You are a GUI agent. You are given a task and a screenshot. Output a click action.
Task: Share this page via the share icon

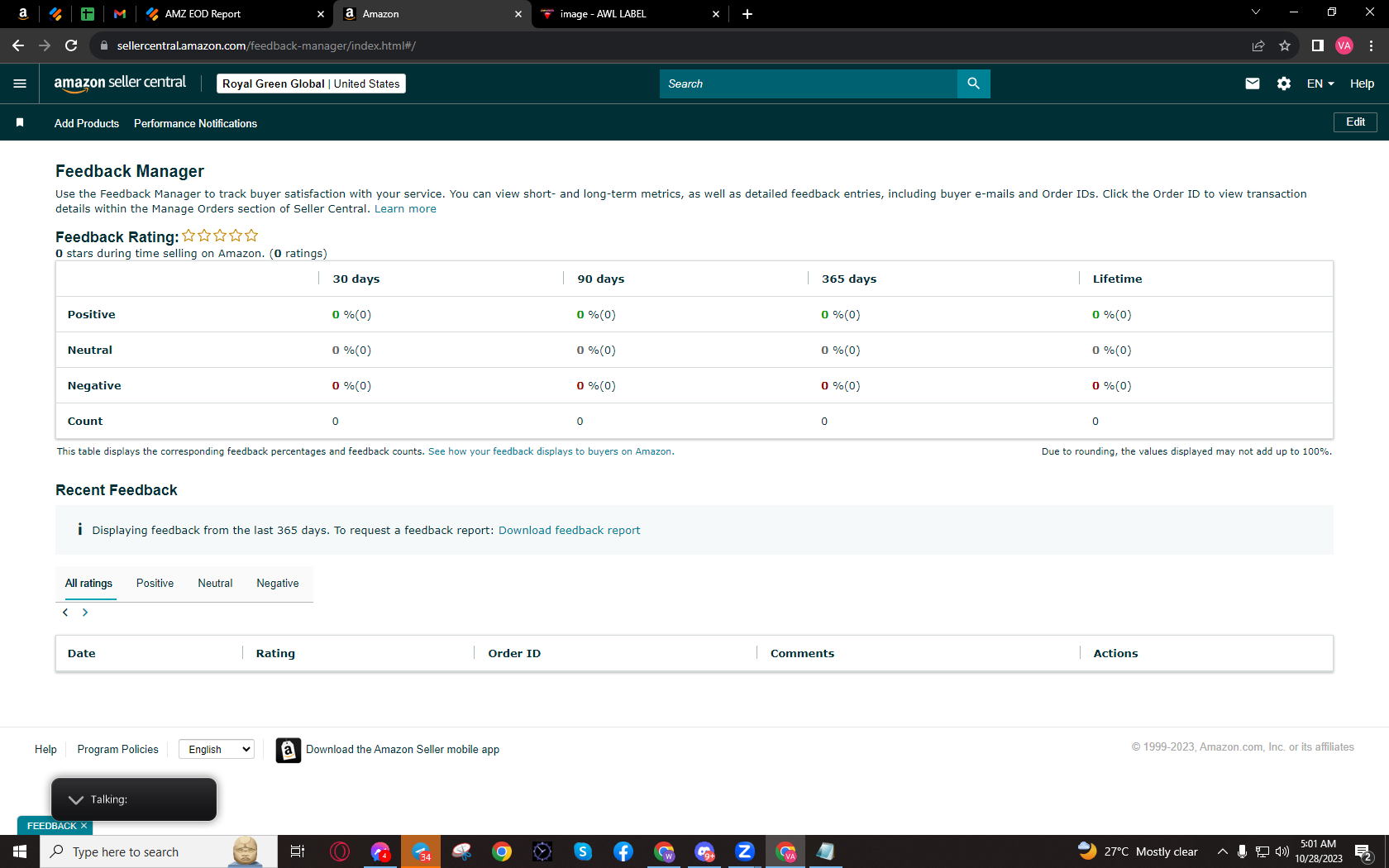[x=1258, y=45]
